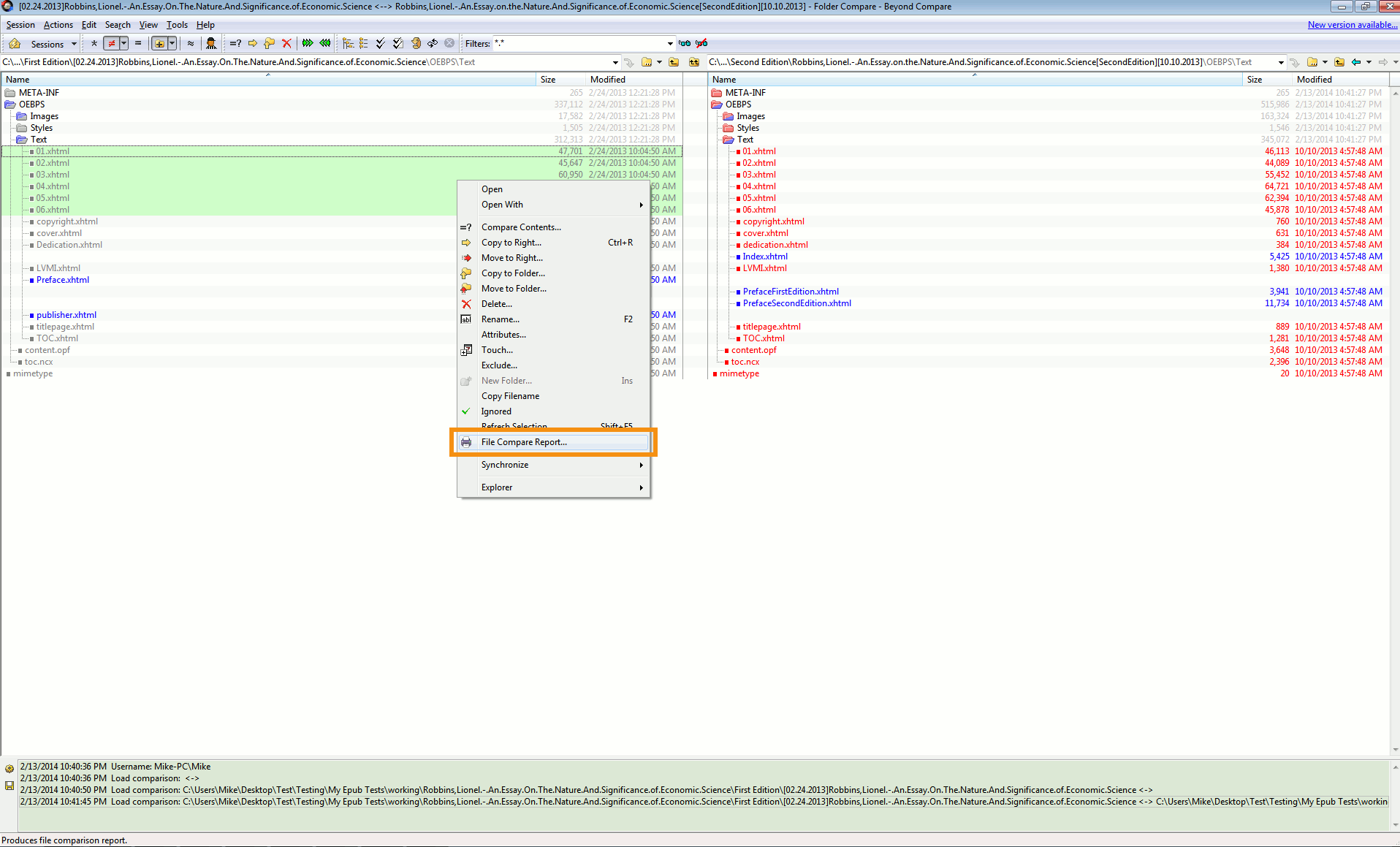The width and height of the screenshot is (1400, 847).
Task: Open the Show Differences dropdown arrow
Action: coord(123,44)
